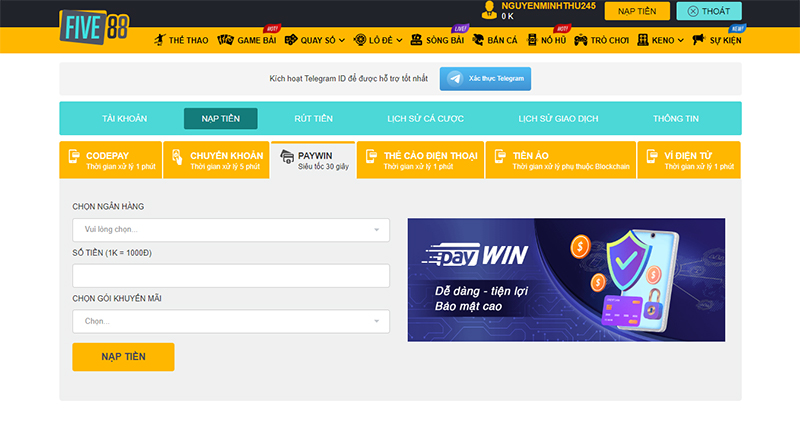Click the Thẻ Cào Điện Thoại icon
Image resolution: width=800 pixels, height=430 pixels.
click(x=371, y=156)
